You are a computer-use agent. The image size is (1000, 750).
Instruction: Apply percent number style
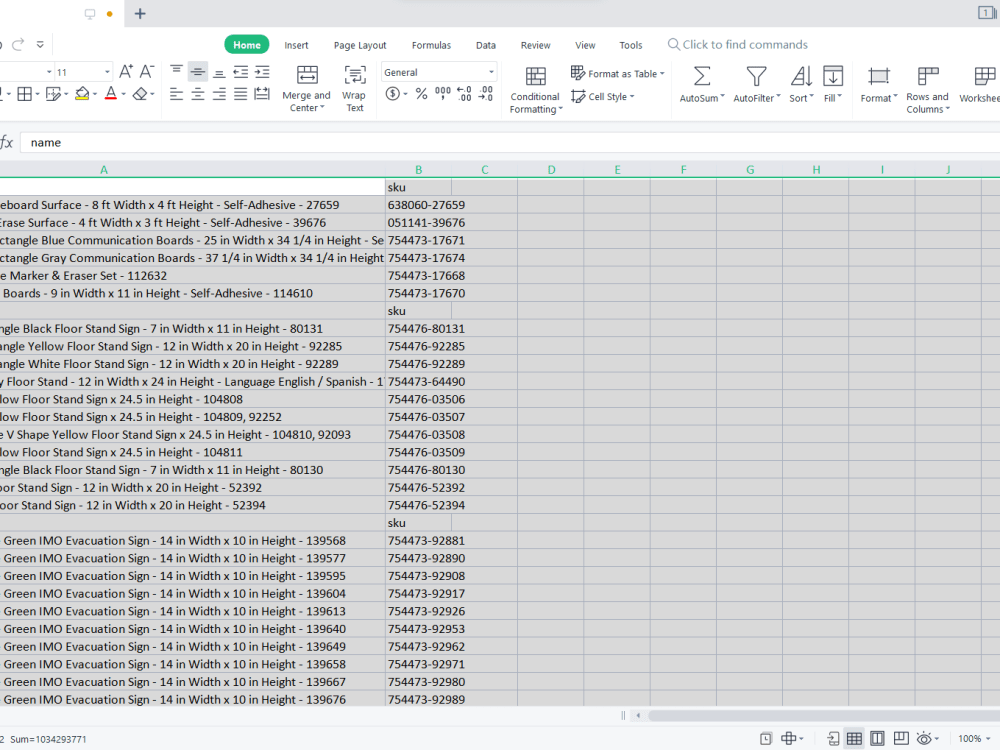coord(421,96)
